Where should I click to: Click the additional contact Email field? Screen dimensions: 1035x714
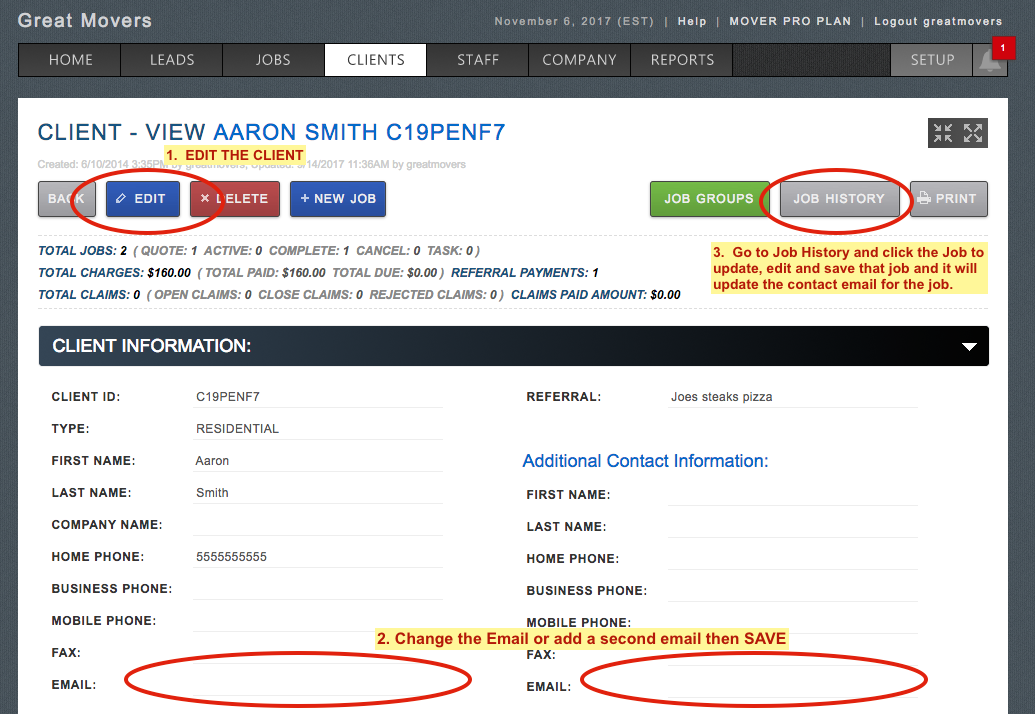coord(792,686)
